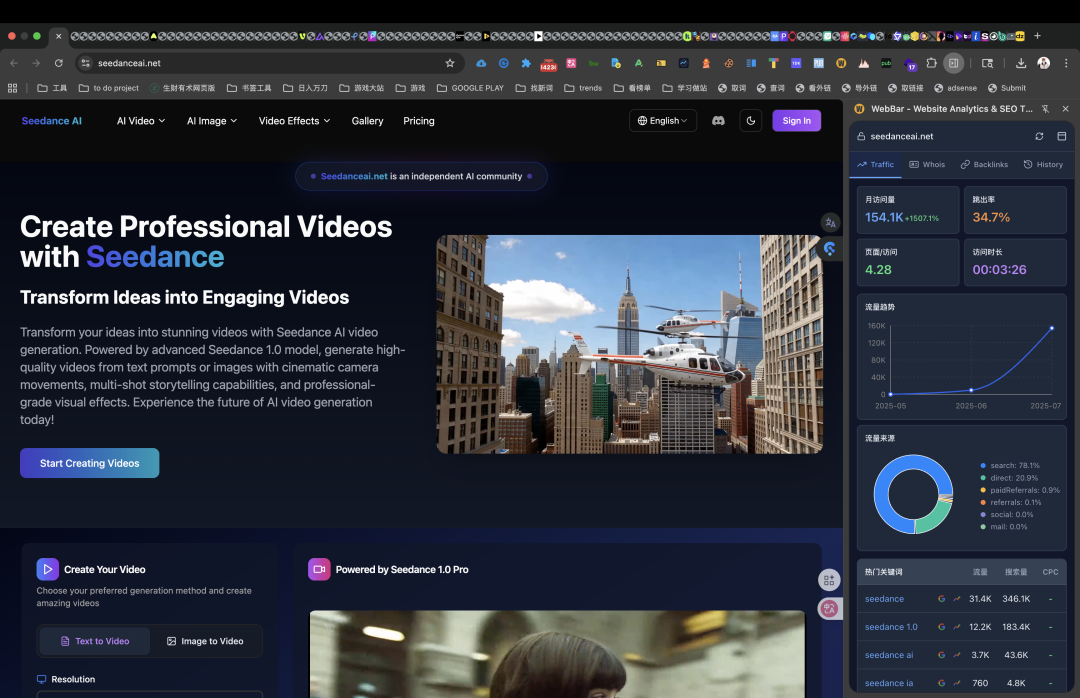Switch to WebBar Whois tab
Viewport: 1080px width, 698px height.
927,165
